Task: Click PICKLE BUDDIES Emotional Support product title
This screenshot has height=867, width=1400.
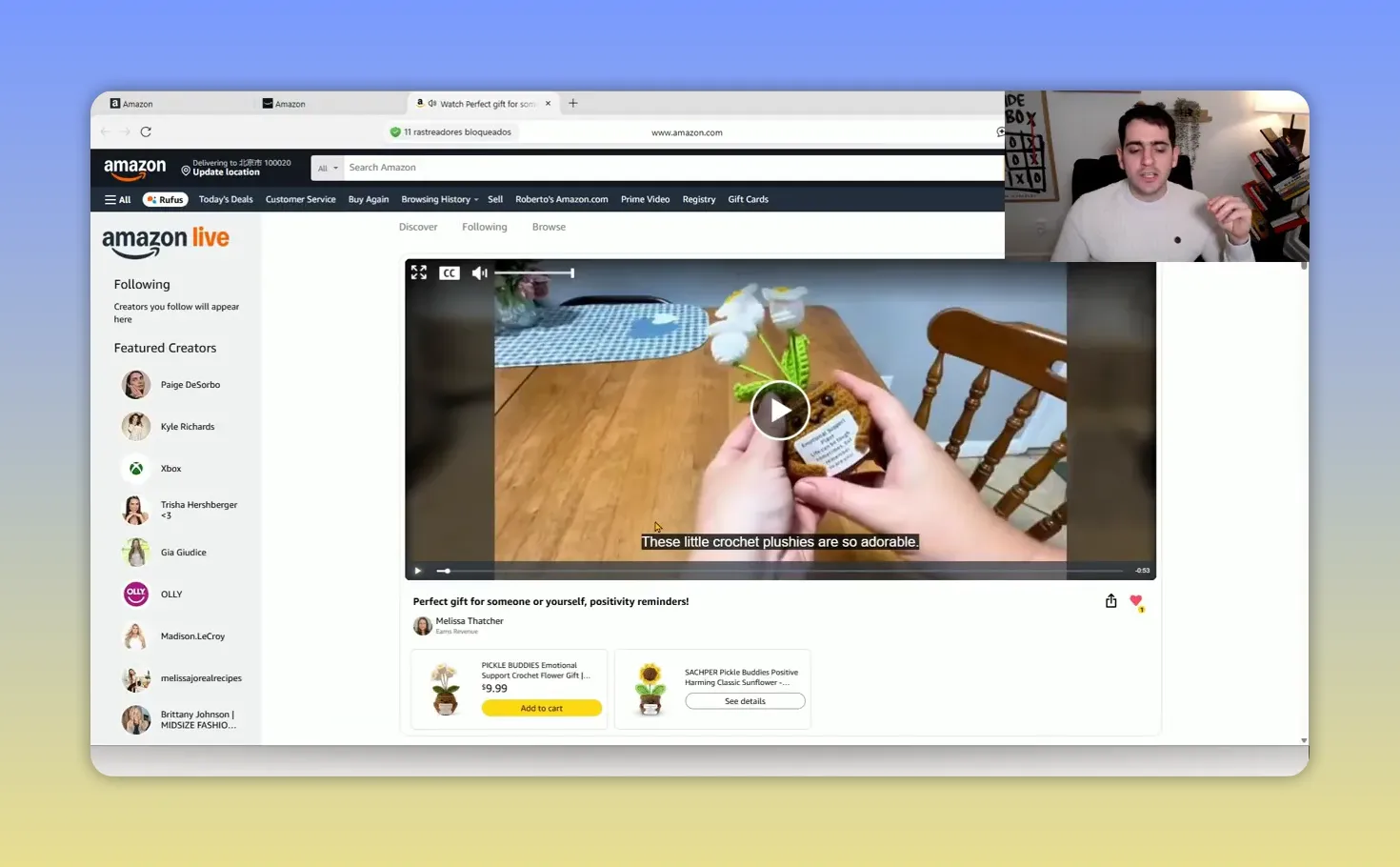Action: (535, 671)
